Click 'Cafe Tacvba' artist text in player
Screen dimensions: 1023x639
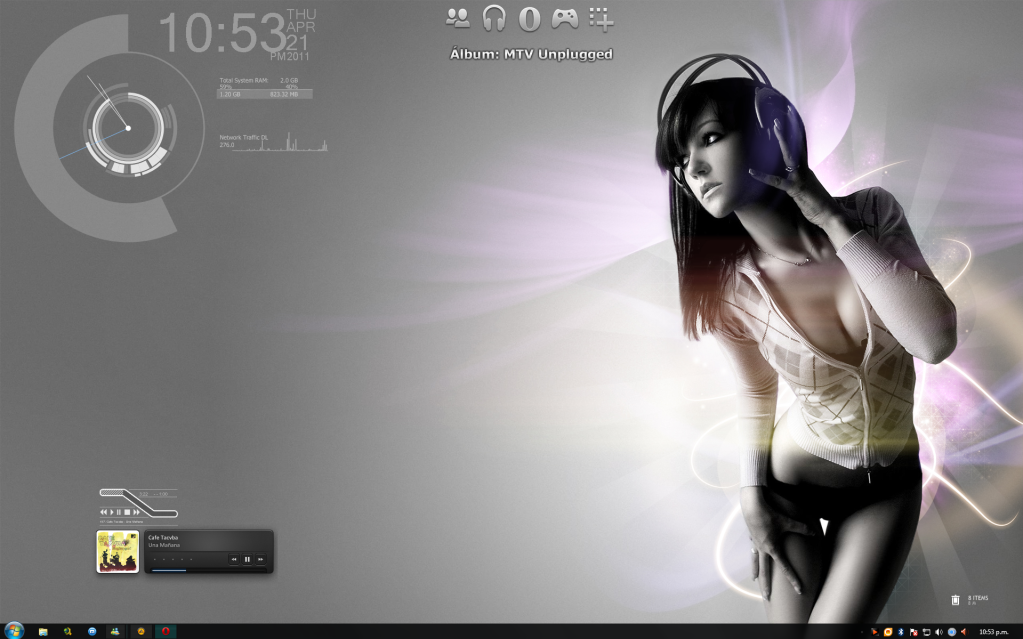[x=163, y=538]
